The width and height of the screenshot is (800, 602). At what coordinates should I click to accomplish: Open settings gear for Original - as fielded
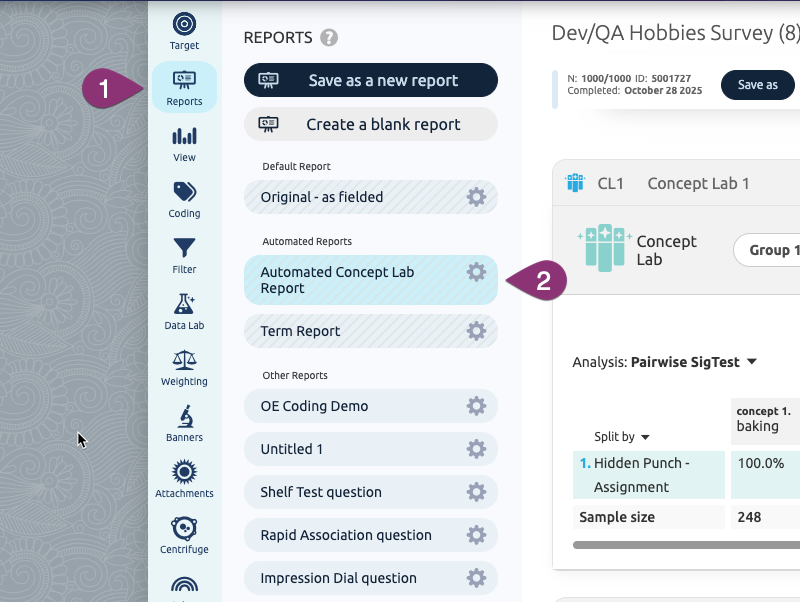click(476, 197)
